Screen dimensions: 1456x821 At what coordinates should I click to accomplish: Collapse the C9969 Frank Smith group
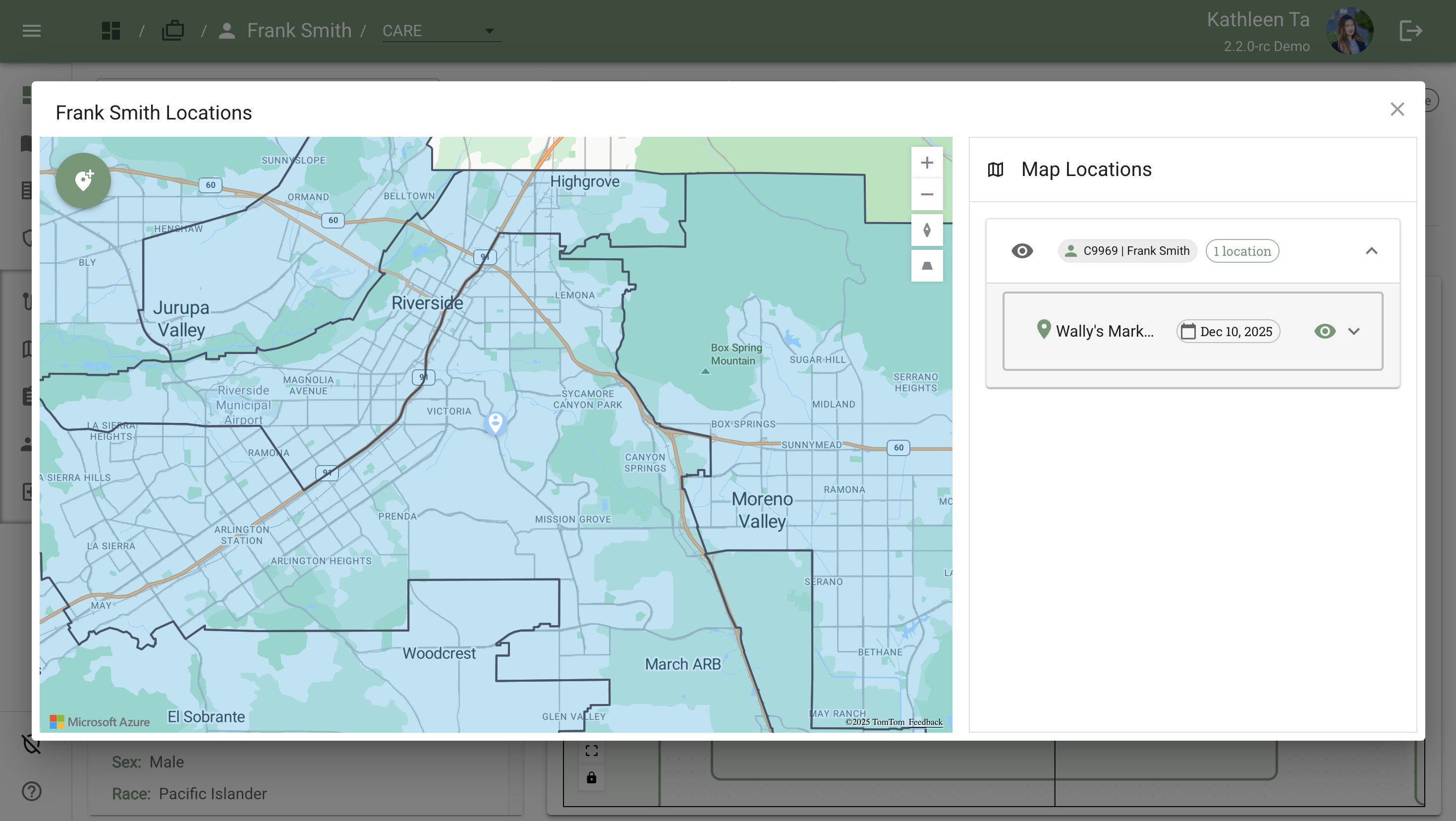click(x=1371, y=250)
